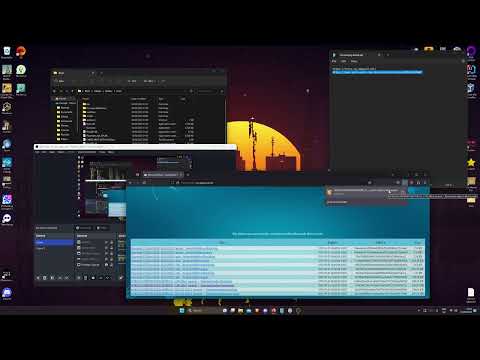
Task: Open the New dropdown in File Explorer
Action: (x=60, y=81)
